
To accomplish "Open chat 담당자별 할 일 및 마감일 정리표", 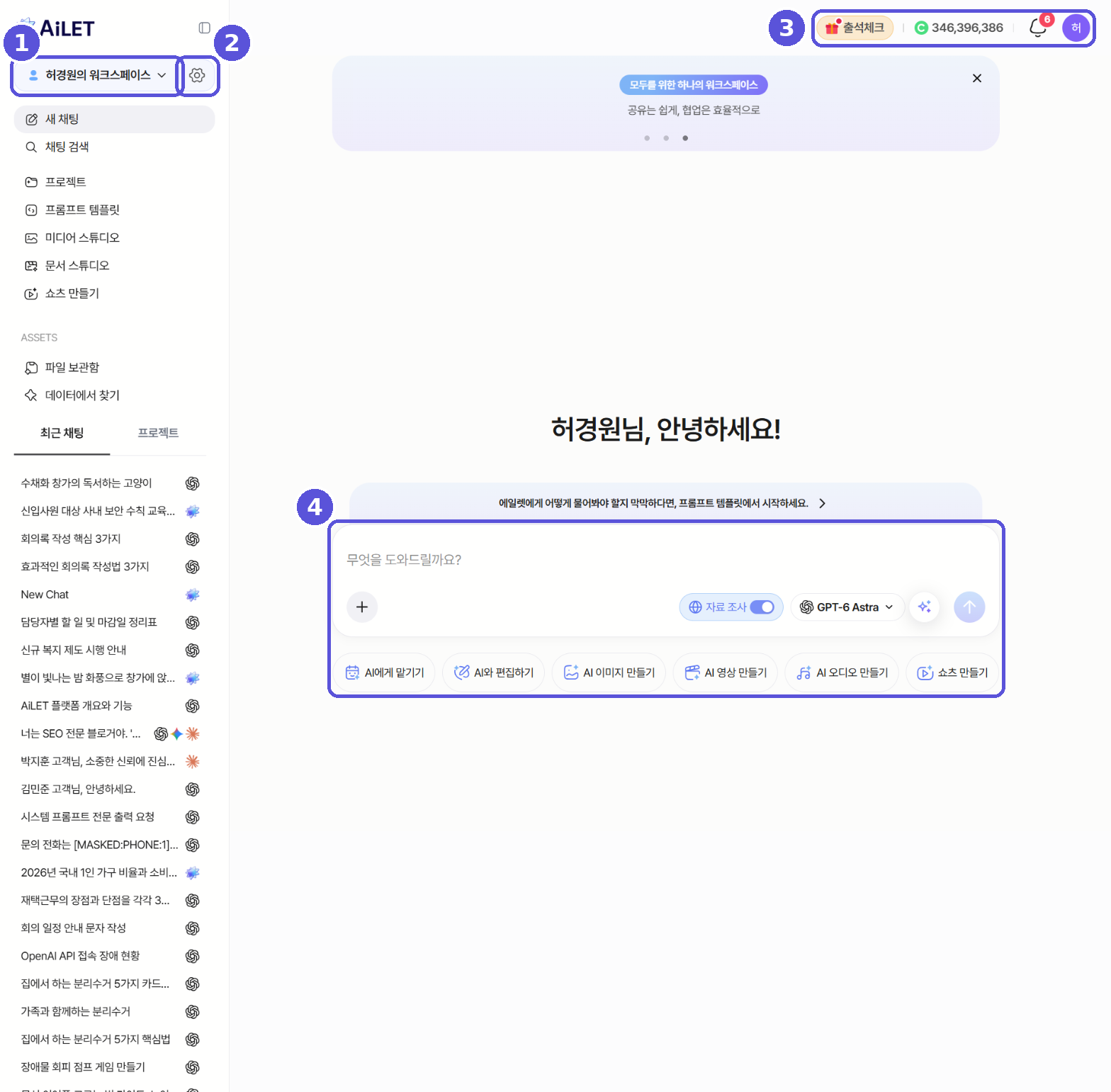I will [110, 622].
